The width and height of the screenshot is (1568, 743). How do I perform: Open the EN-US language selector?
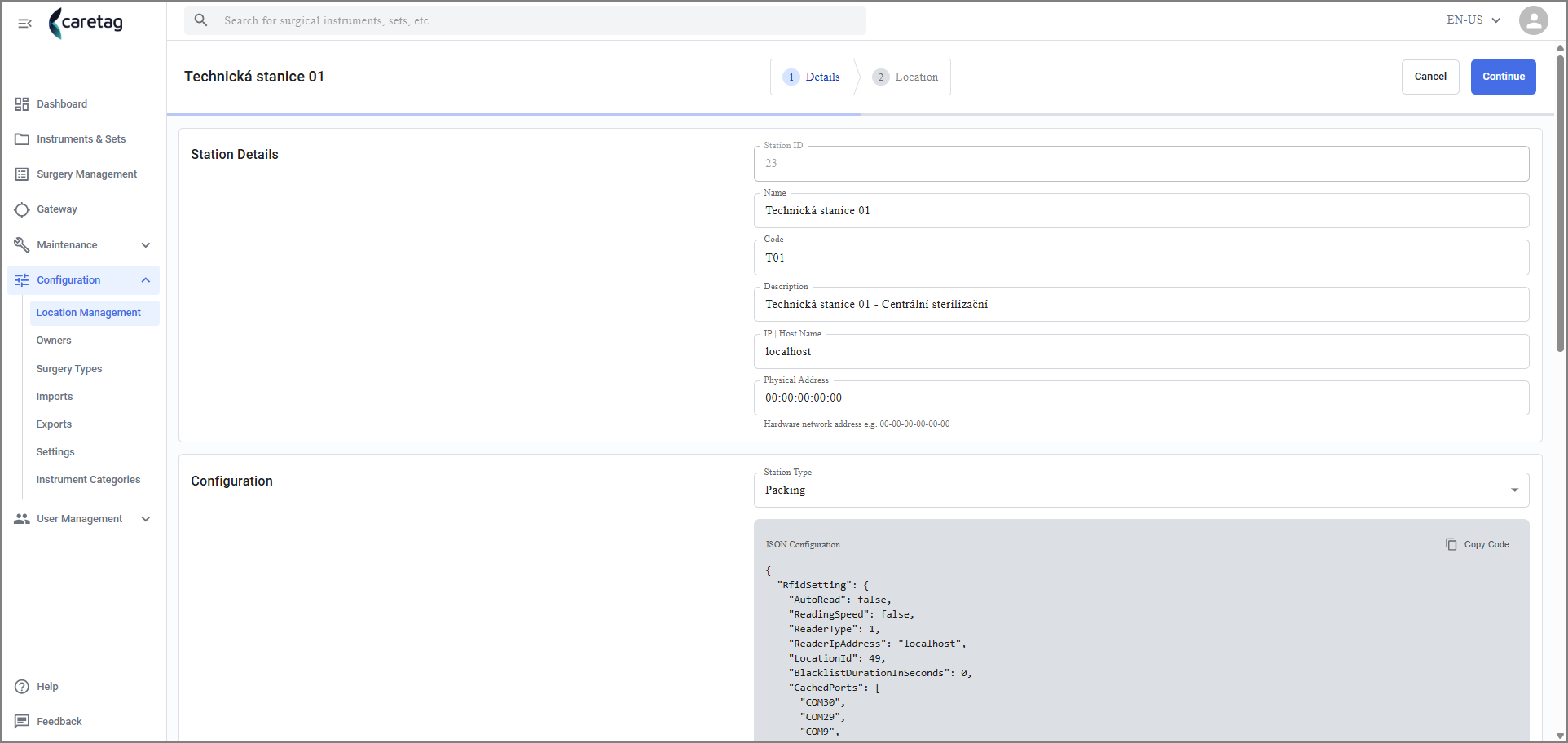tap(1473, 20)
